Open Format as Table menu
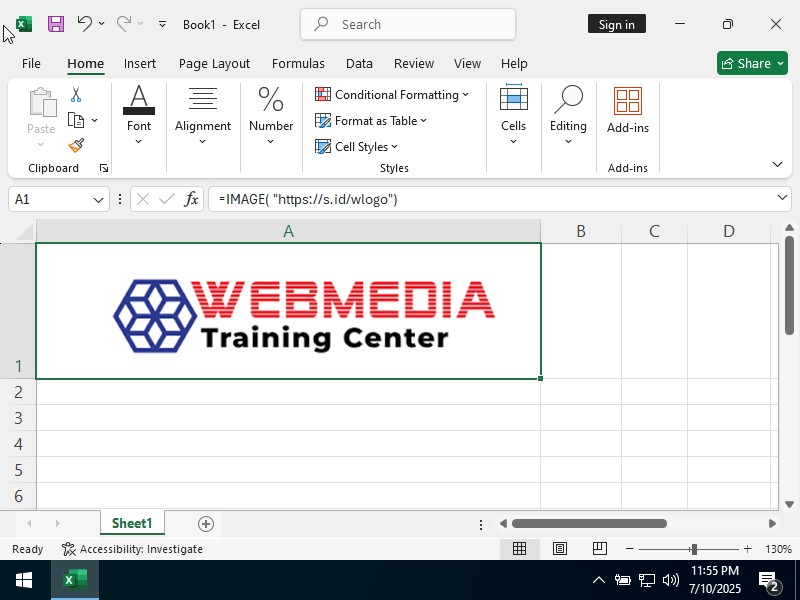Screen dimensions: 800x600 pos(371,120)
